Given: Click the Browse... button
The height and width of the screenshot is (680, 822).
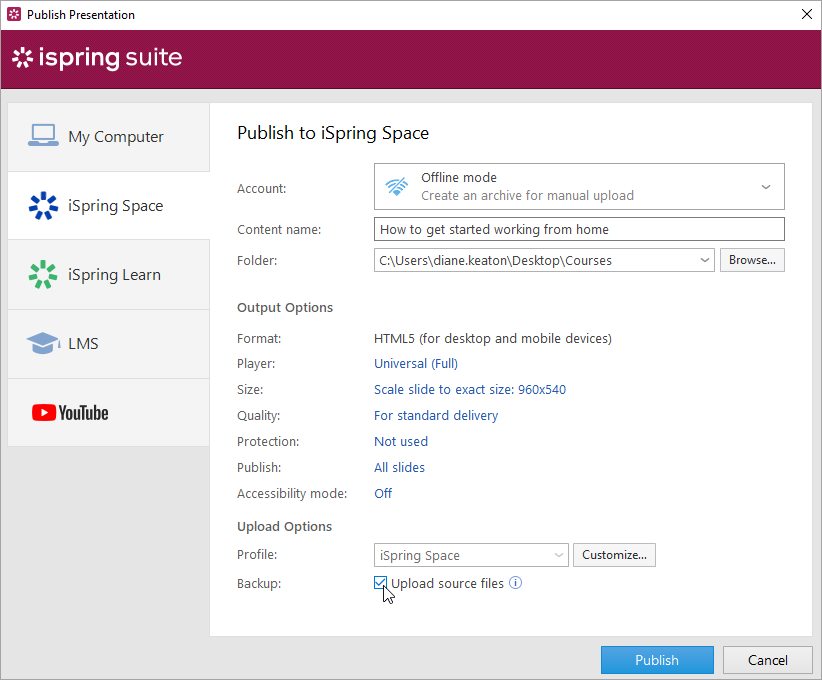Looking at the screenshot, I should [x=752, y=260].
